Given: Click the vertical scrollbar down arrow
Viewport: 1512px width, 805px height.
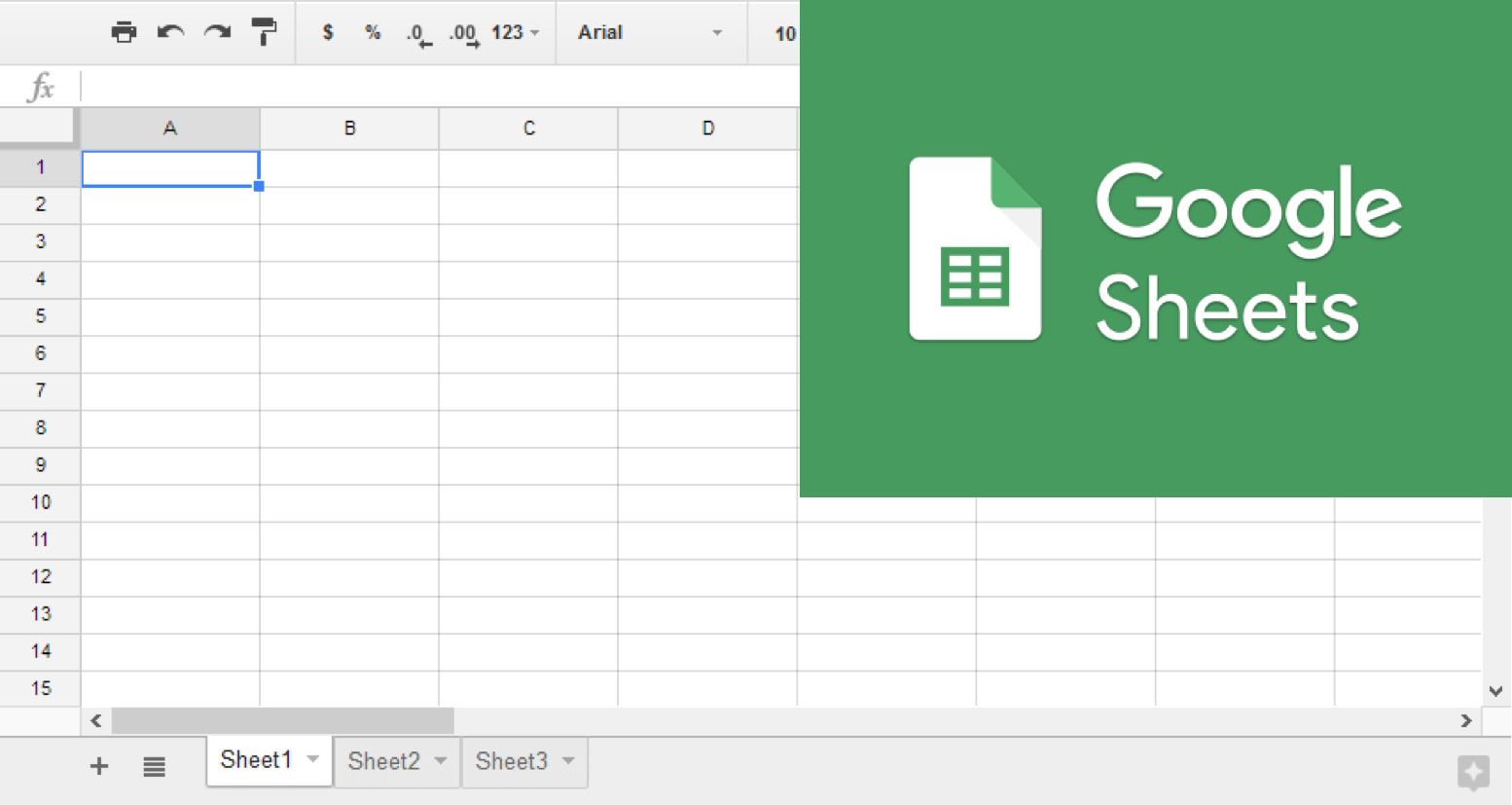Looking at the screenshot, I should 1496,691.
